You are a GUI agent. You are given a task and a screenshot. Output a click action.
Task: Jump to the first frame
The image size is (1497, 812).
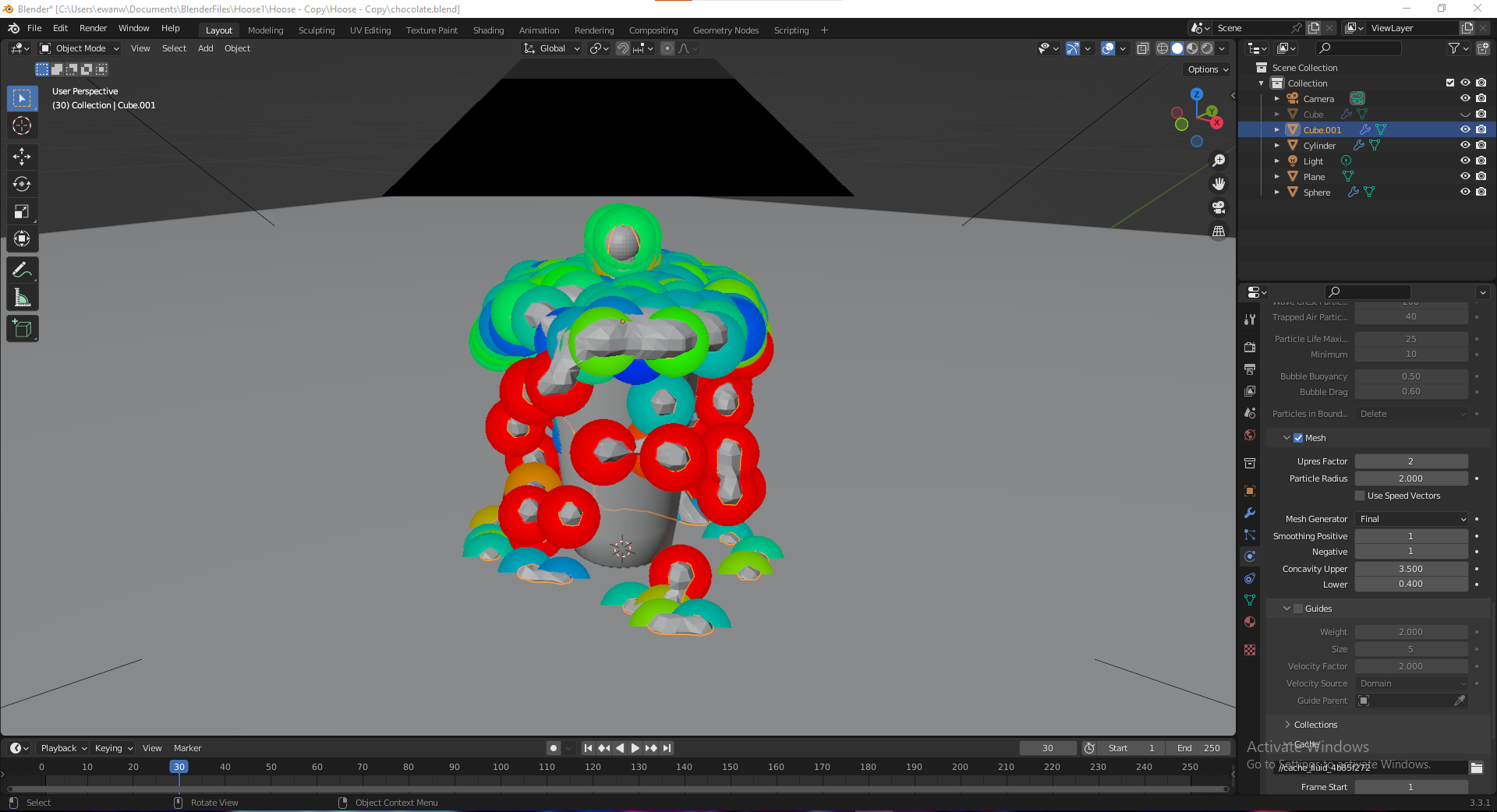(x=589, y=748)
